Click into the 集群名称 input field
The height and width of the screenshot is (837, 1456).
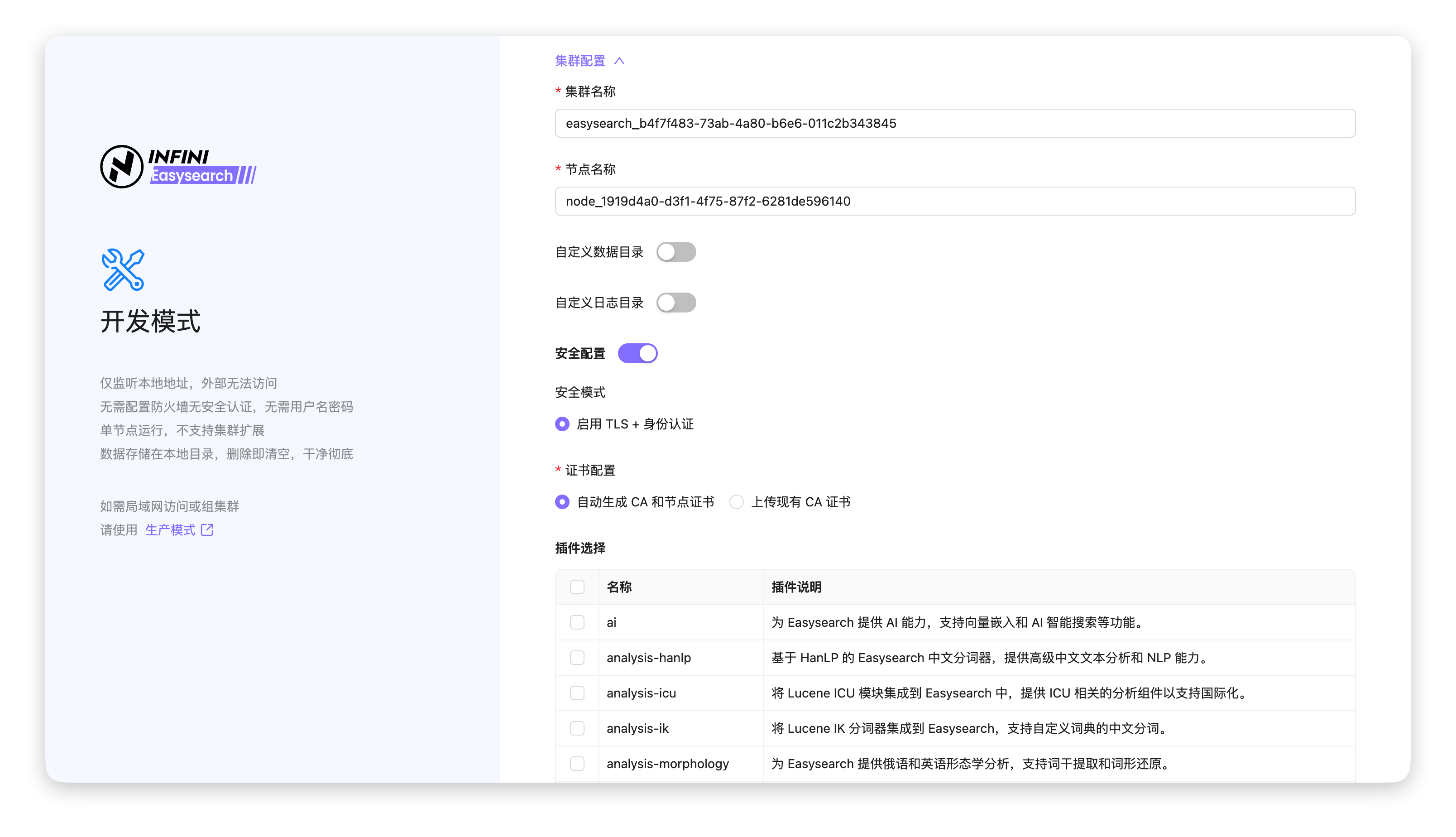tap(955, 123)
